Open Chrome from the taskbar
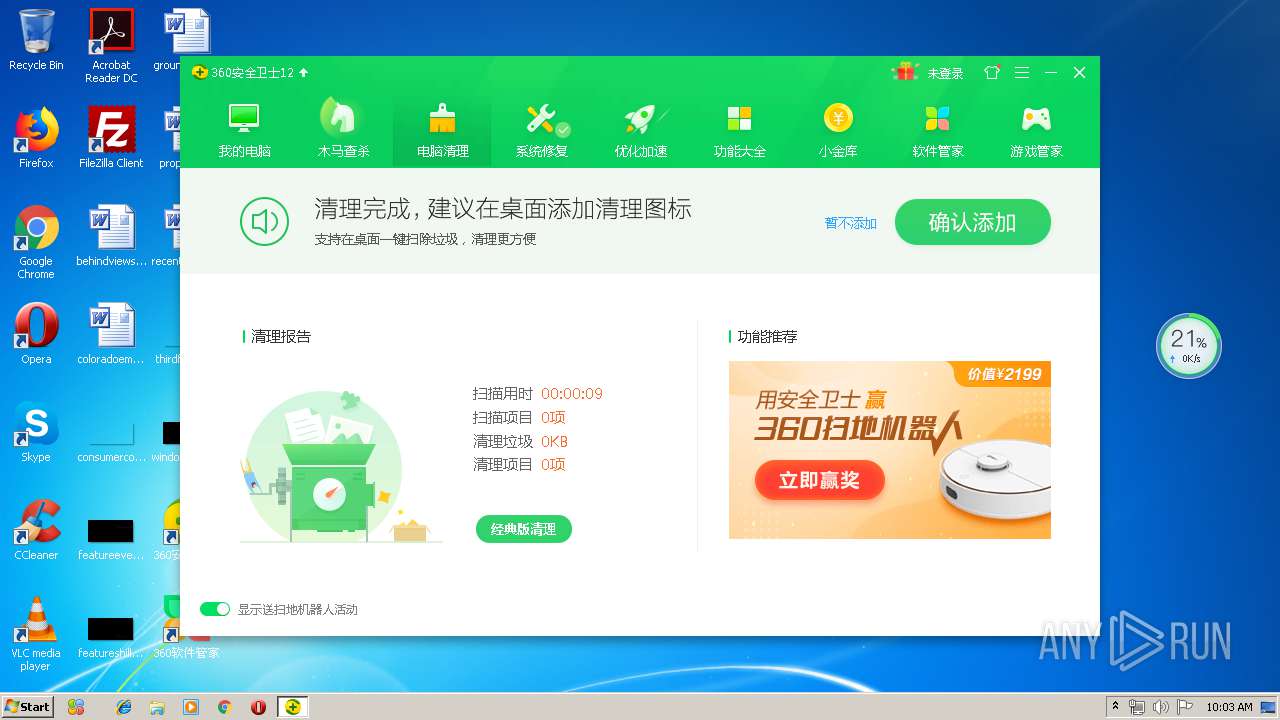Screen dimensions: 1280x720 pyautogui.click(x=225, y=707)
